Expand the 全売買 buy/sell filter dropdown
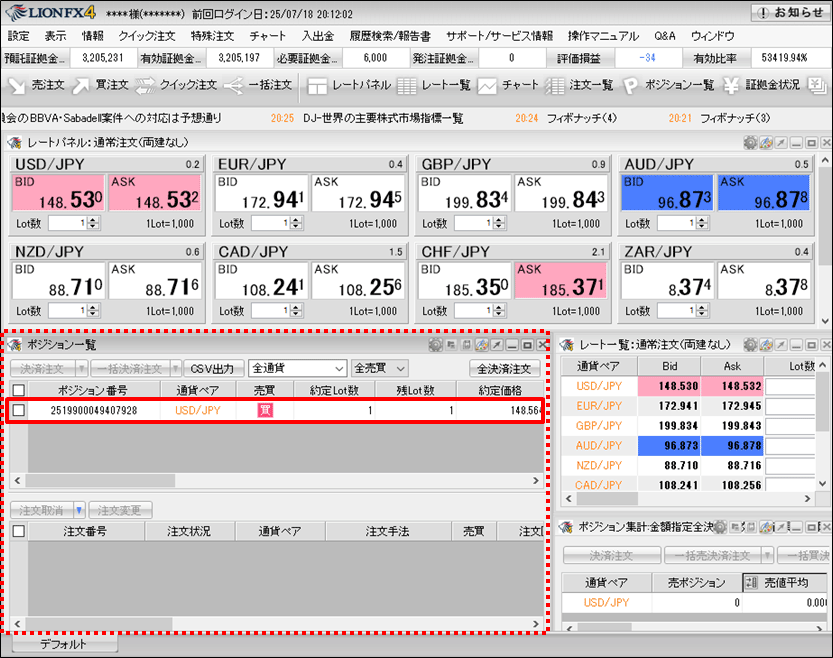This screenshot has width=833, height=658. (x=379, y=368)
